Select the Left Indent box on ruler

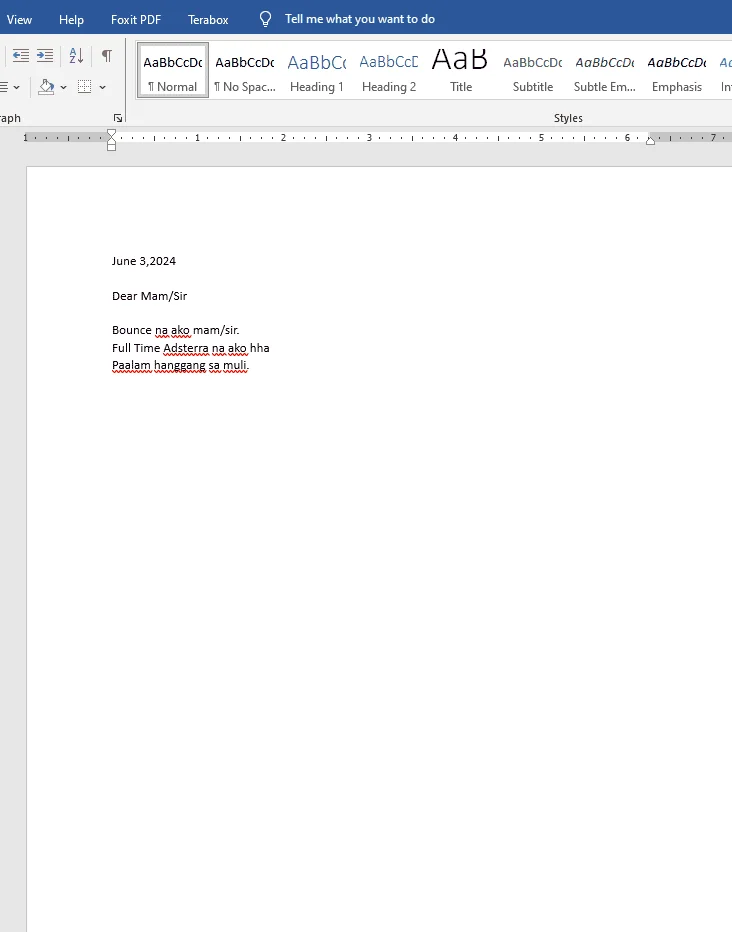tap(111, 147)
